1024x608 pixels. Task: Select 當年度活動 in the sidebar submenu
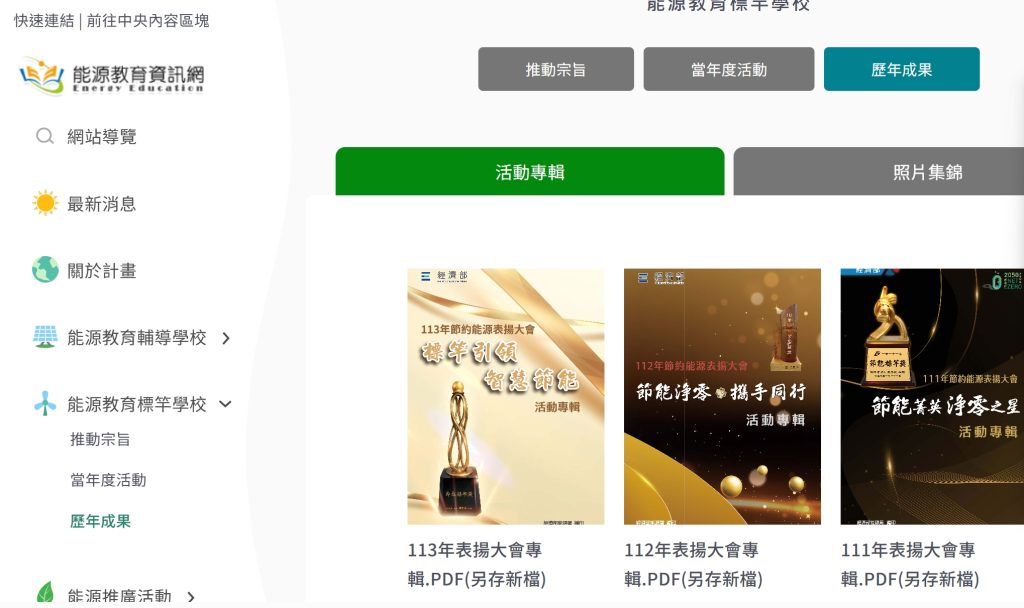pos(108,480)
